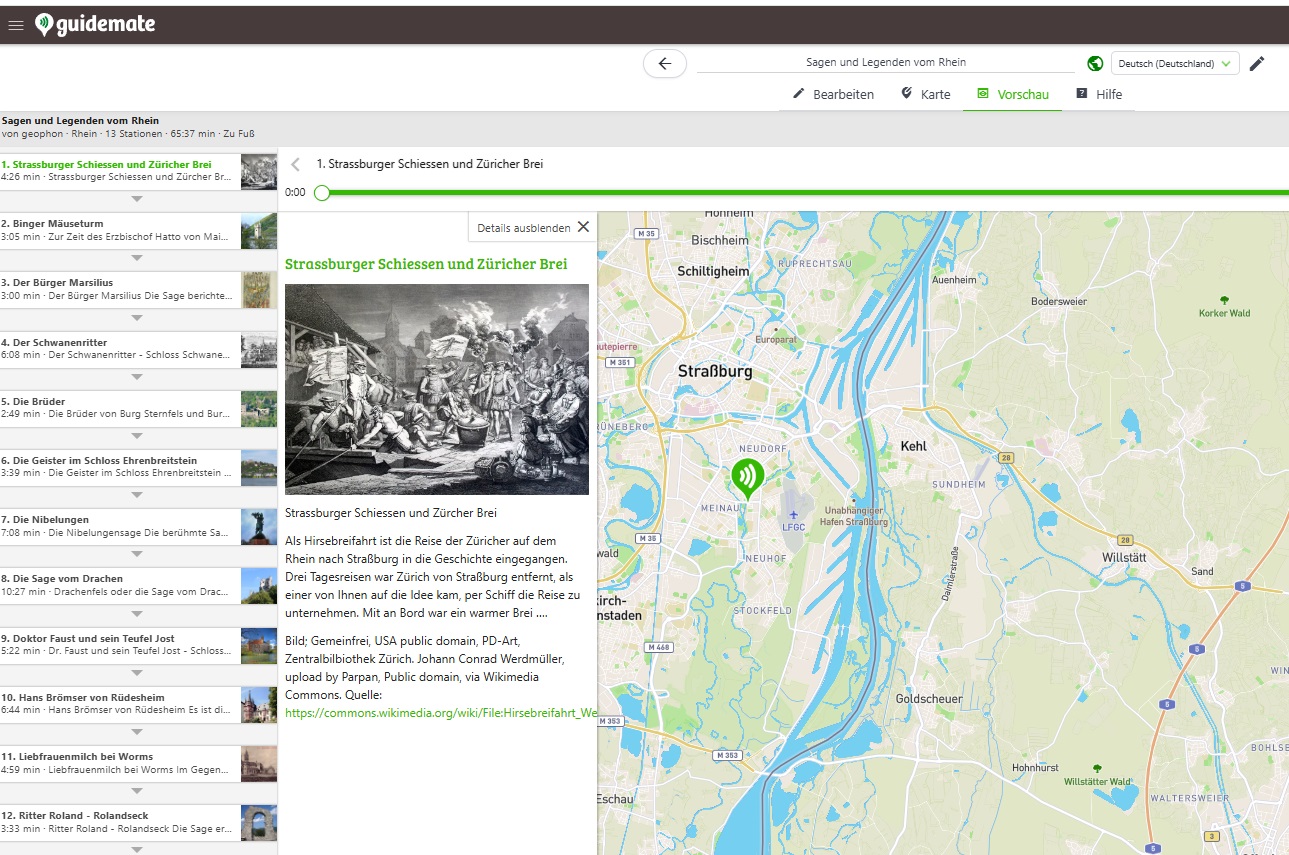
Task: Click the guidemate logo
Action: (x=95, y=24)
